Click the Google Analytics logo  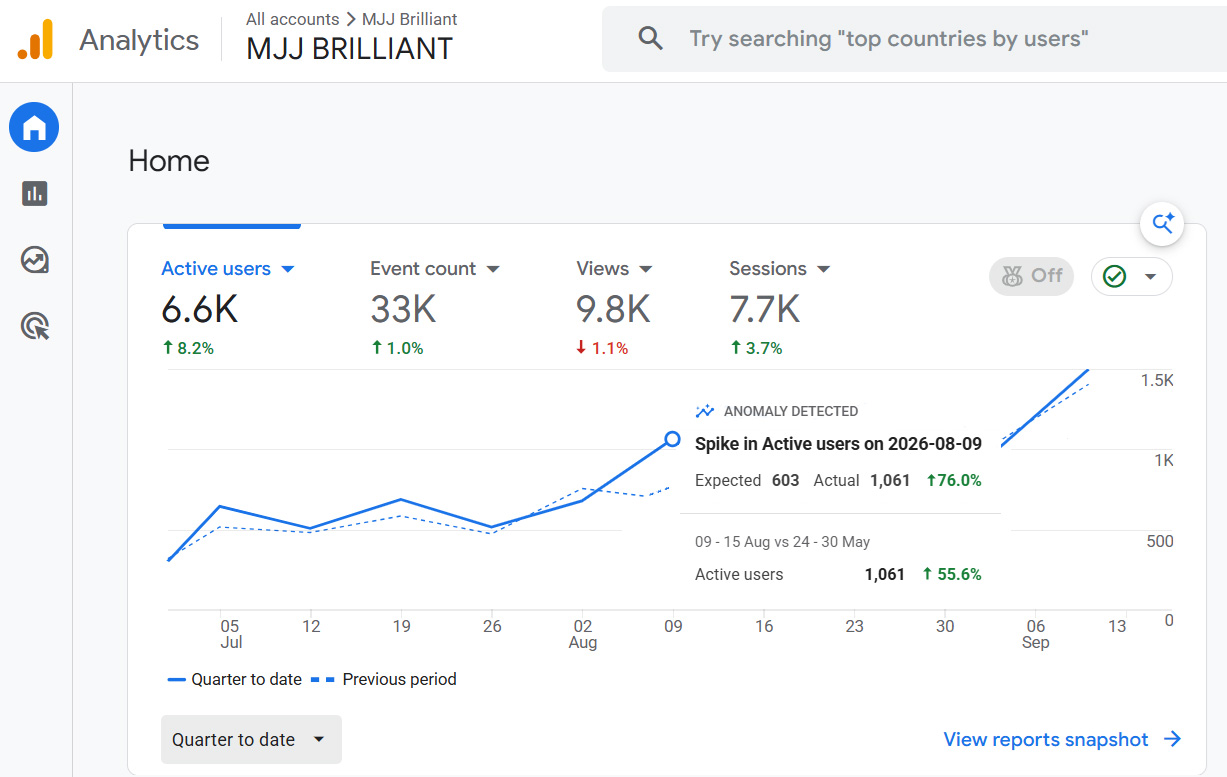[x=35, y=40]
